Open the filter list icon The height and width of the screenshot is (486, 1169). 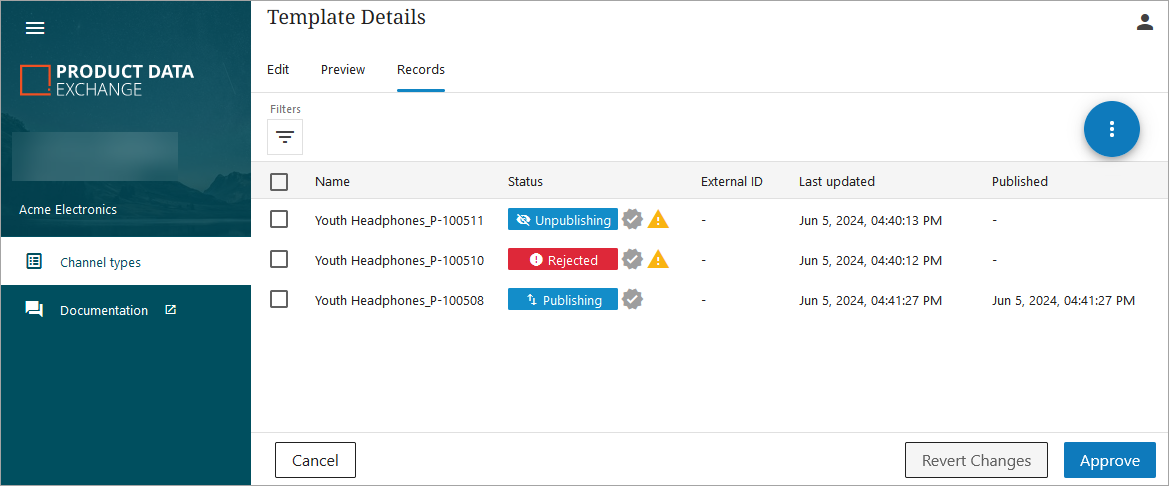[285, 137]
